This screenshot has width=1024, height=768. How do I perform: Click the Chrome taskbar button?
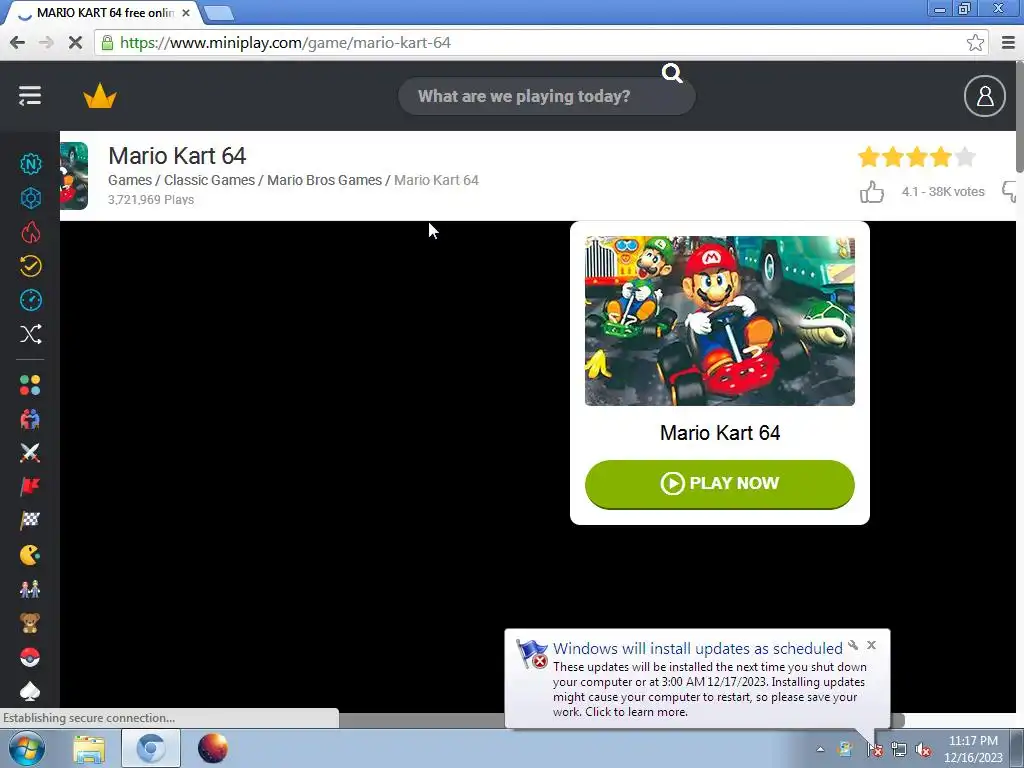(x=151, y=748)
